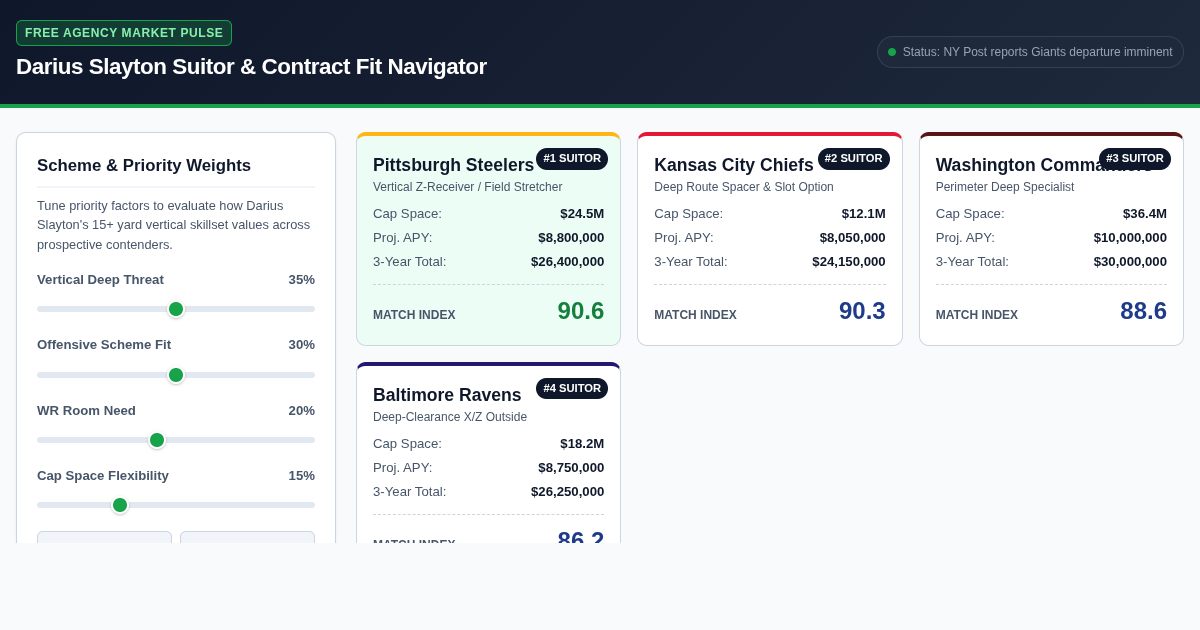Click Vertical Z-Receiver / Field Stretcher subtitle
The width and height of the screenshot is (1200, 630).
tap(468, 187)
